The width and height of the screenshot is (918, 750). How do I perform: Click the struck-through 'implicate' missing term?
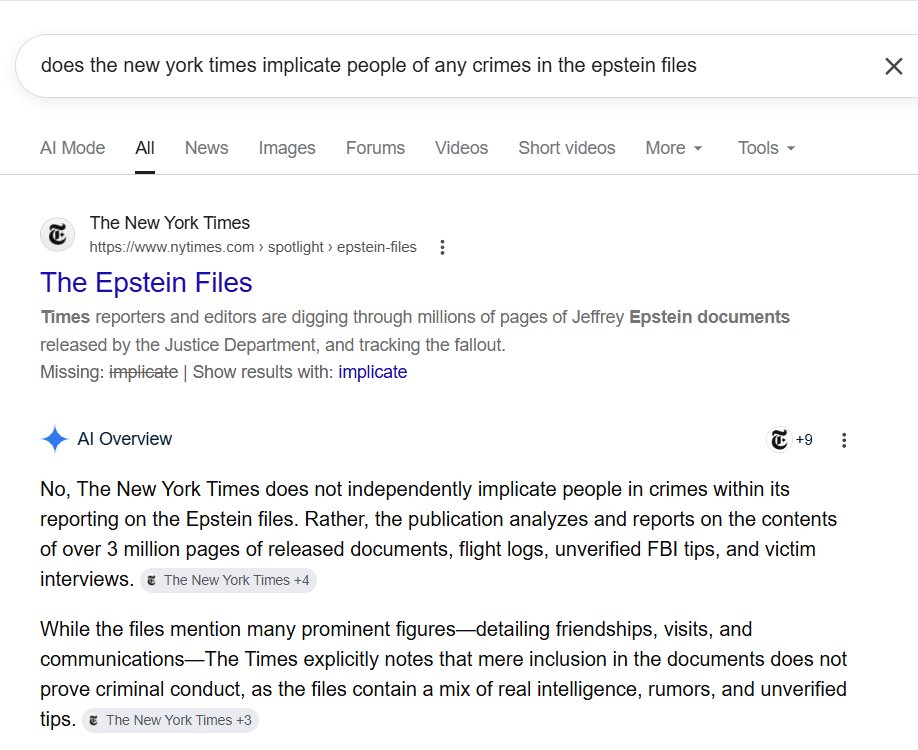point(143,372)
